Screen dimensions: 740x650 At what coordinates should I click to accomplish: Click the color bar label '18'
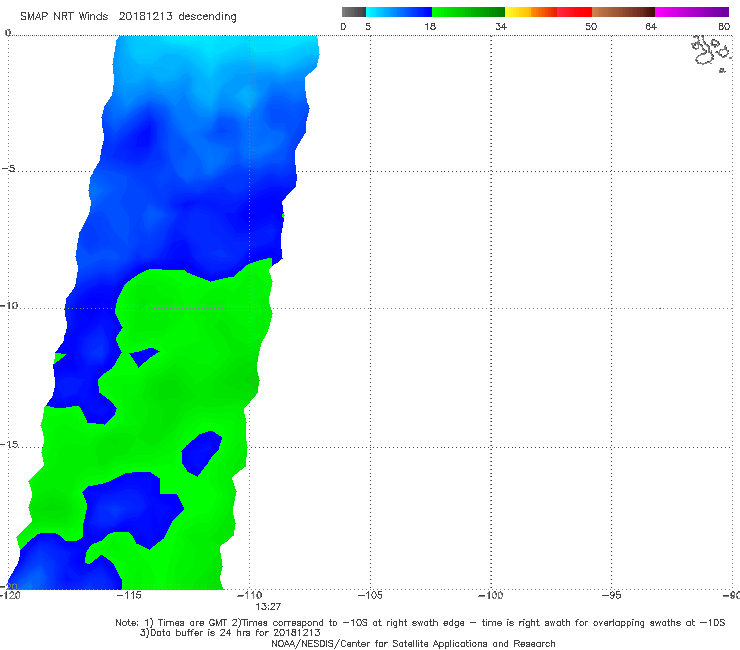pos(430,27)
